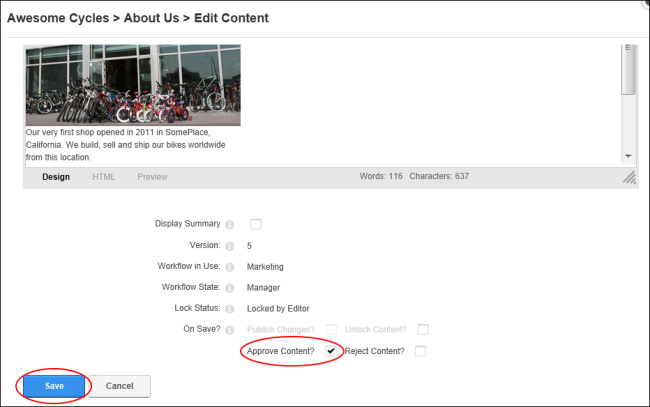Click the blue Save button
Image resolution: width=650 pixels, height=407 pixels.
coord(54,386)
